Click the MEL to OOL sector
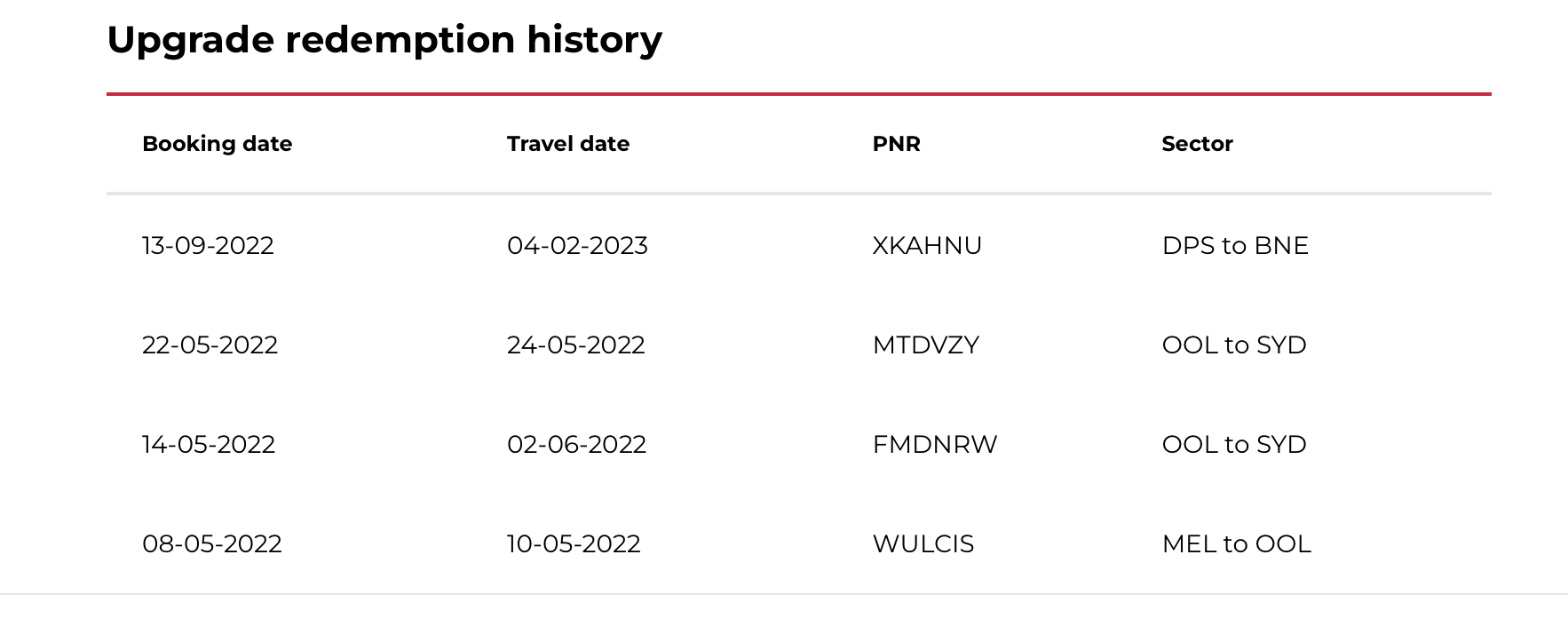This screenshot has width=1568, height=618. click(1236, 543)
